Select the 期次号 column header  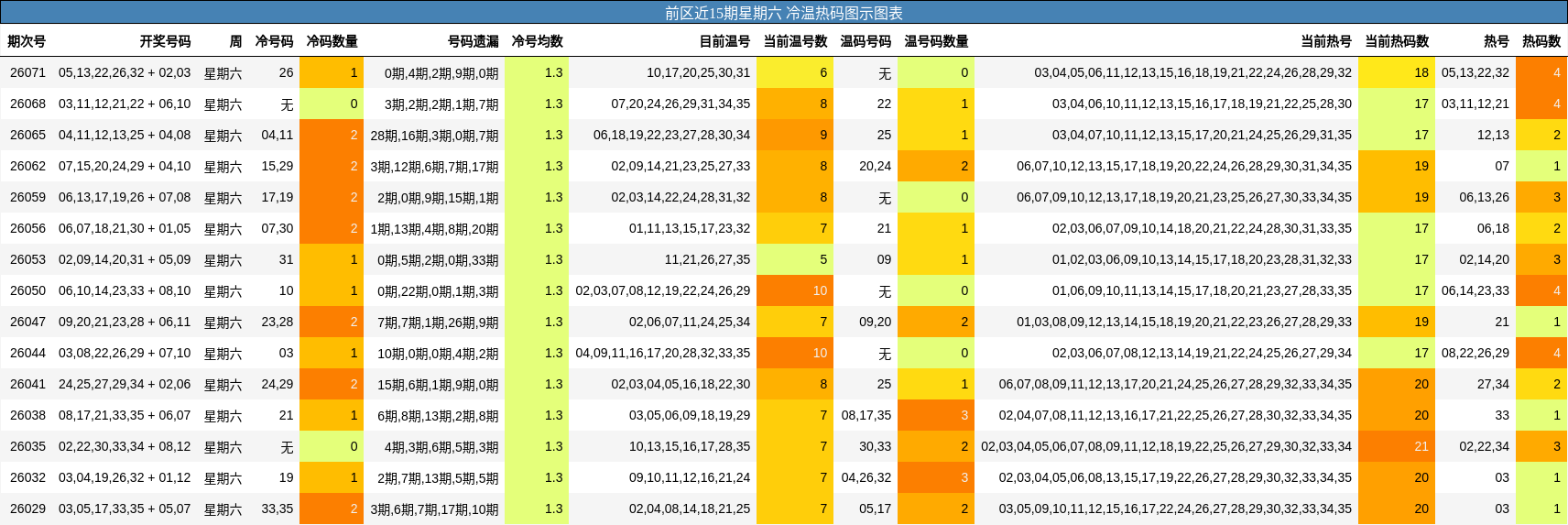pyautogui.click(x=27, y=41)
